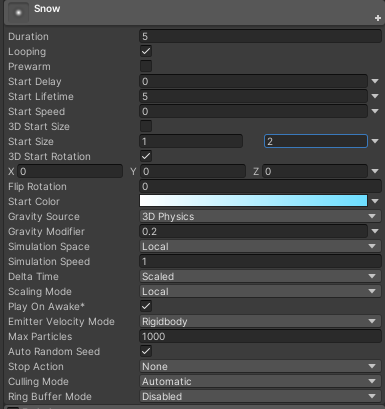
Task: Click the Max Particles label
Action: click(40, 336)
